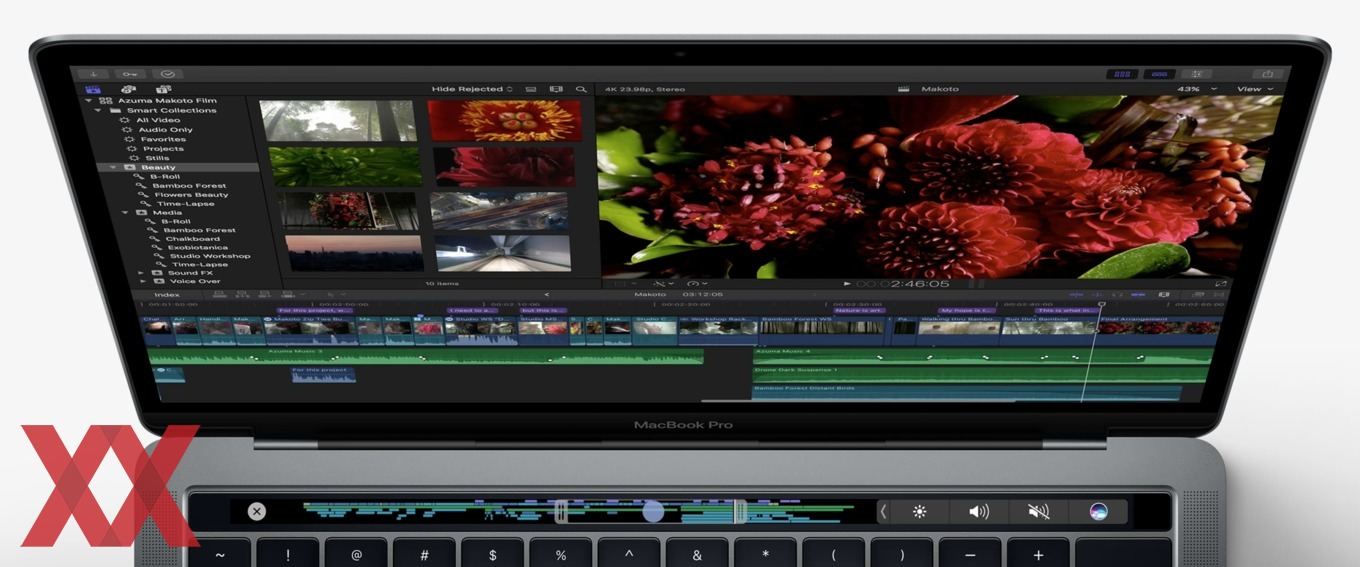Tap the Siri button on Touch Bar
The height and width of the screenshot is (567, 1360).
point(1099,511)
